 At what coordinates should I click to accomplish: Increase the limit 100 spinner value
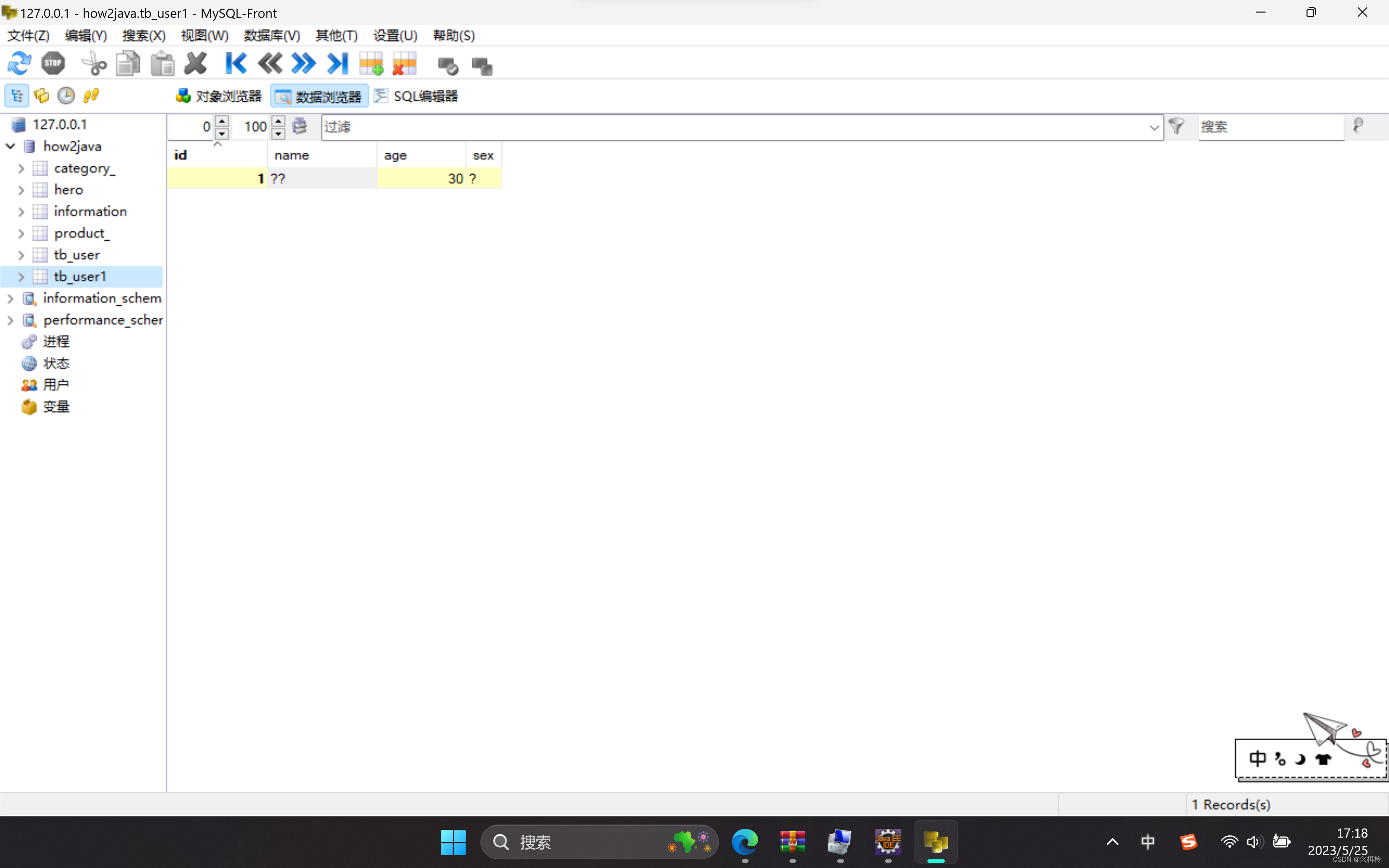point(278,121)
